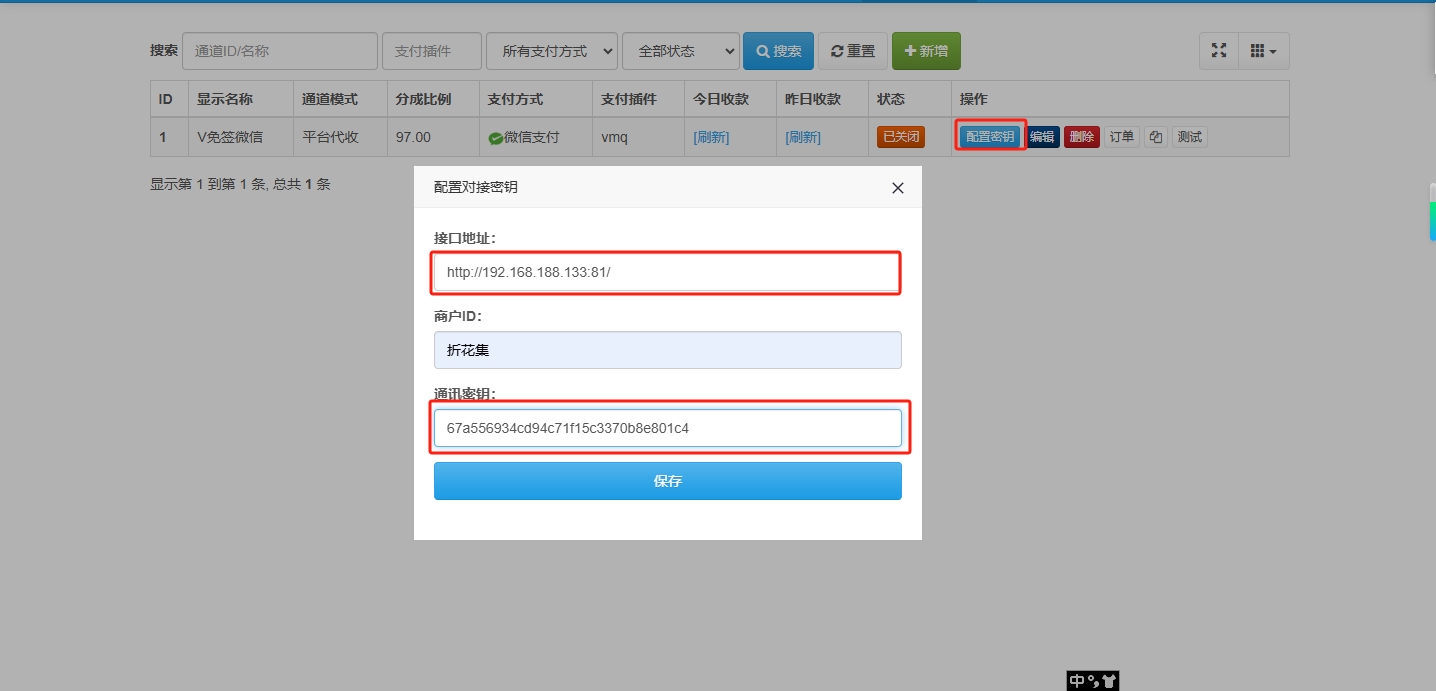This screenshot has height=691, width=1436.
Task: Click the magnifier search icon on 搜索 button
Action: click(761, 50)
